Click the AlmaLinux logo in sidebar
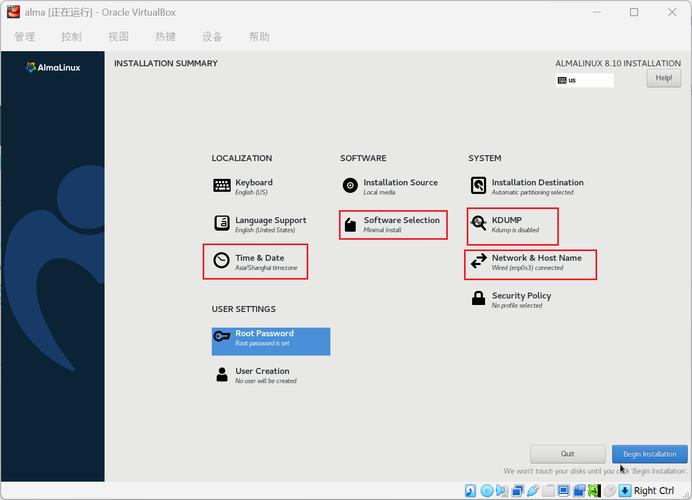Image resolution: width=692 pixels, height=500 pixels. tap(53, 67)
